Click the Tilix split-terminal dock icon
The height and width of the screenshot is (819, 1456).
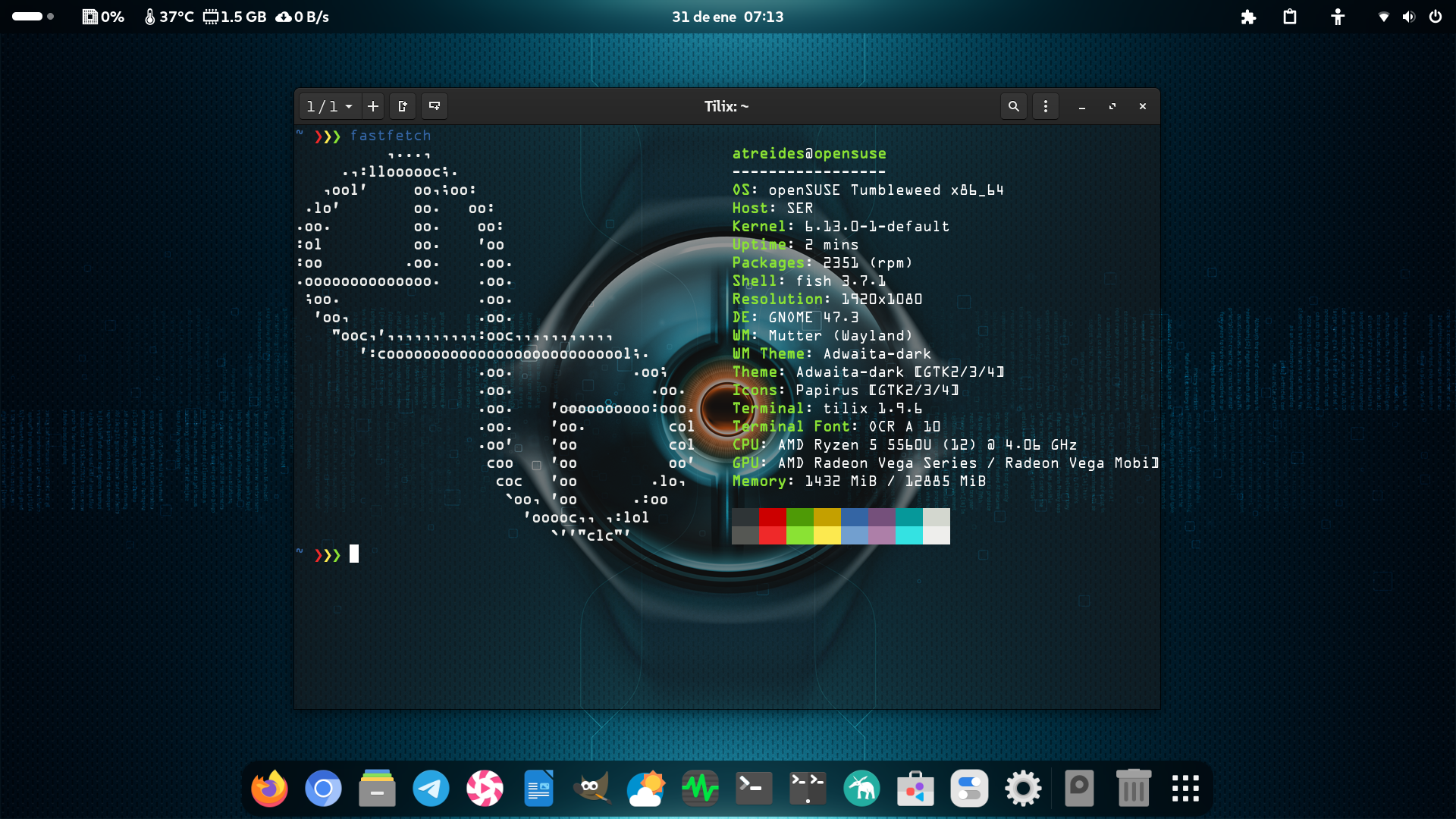808,789
